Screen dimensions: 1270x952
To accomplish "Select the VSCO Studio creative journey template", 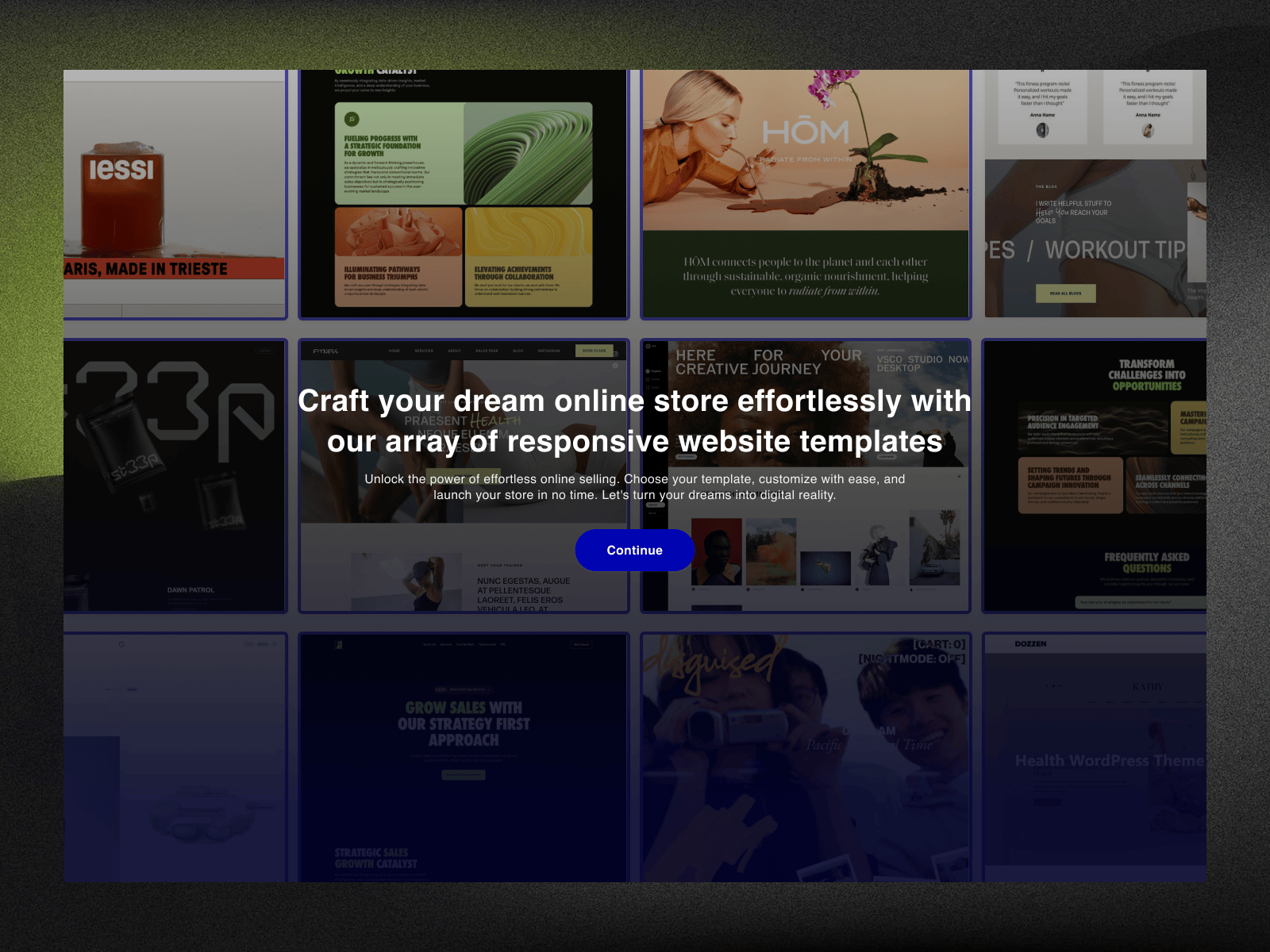I will point(806,476).
